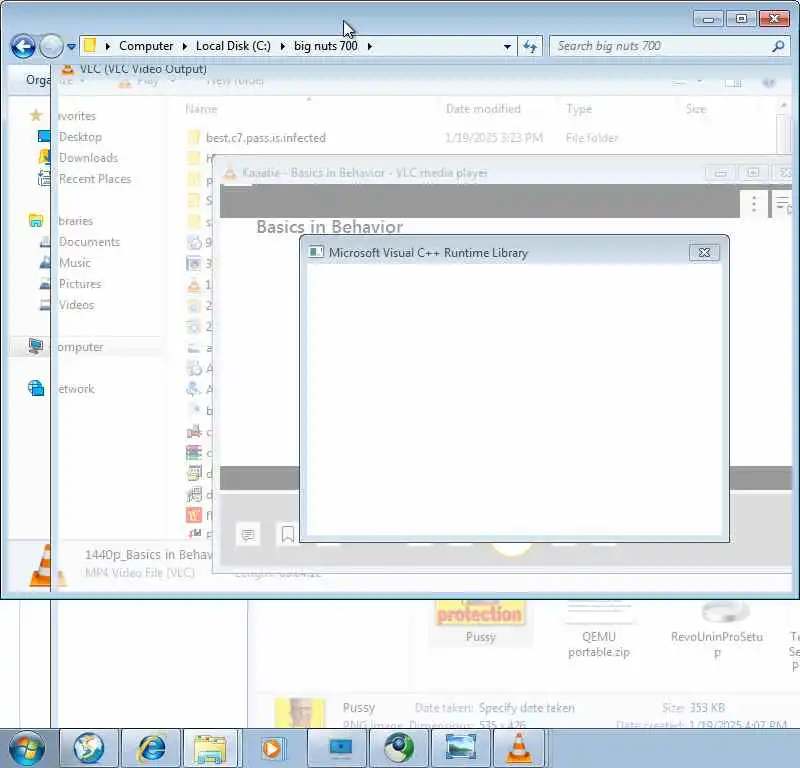Click the subtitles speech-bubble icon in VLC
The width and height of the screenshot is (800, 768).
(248, 534)
